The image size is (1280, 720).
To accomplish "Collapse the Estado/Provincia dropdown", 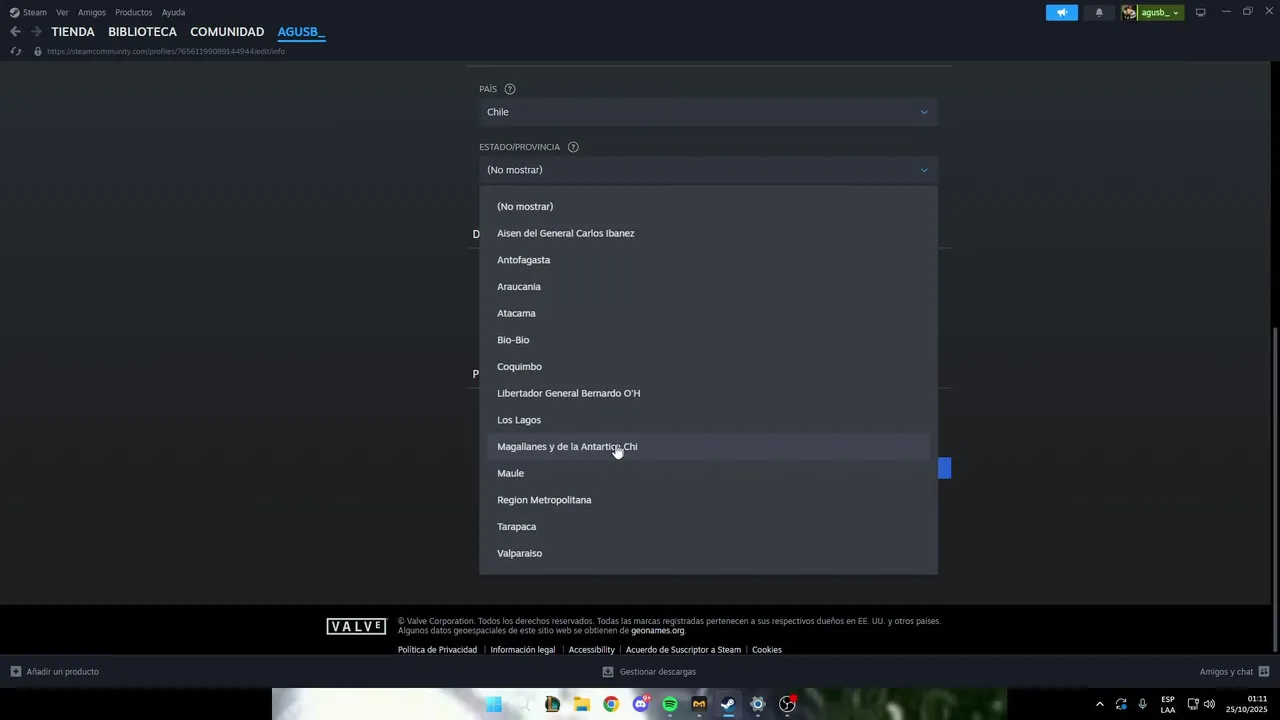I will (x=708, y=170).
